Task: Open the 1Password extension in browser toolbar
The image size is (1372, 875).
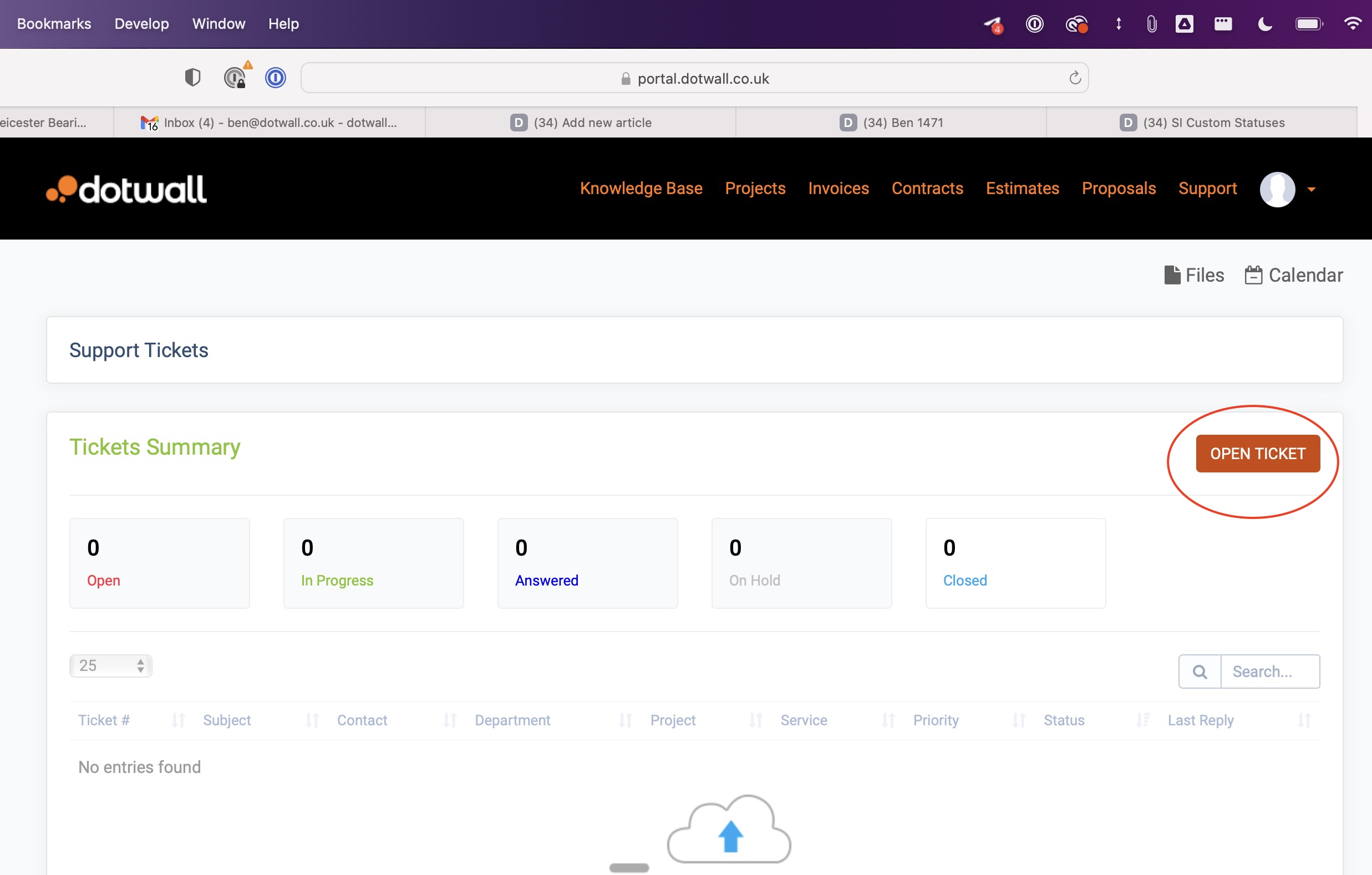Action: [275, 78]
